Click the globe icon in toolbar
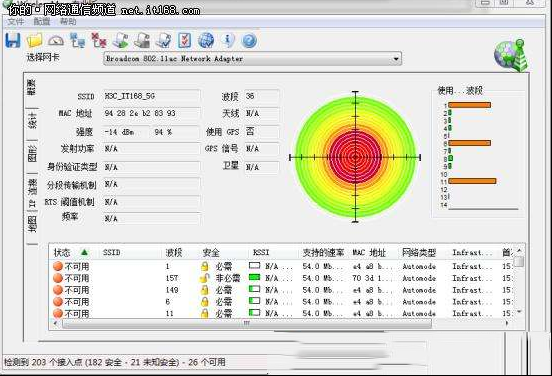Image resolution: width=552 pixels, height=376 pixels. (206, 40)
